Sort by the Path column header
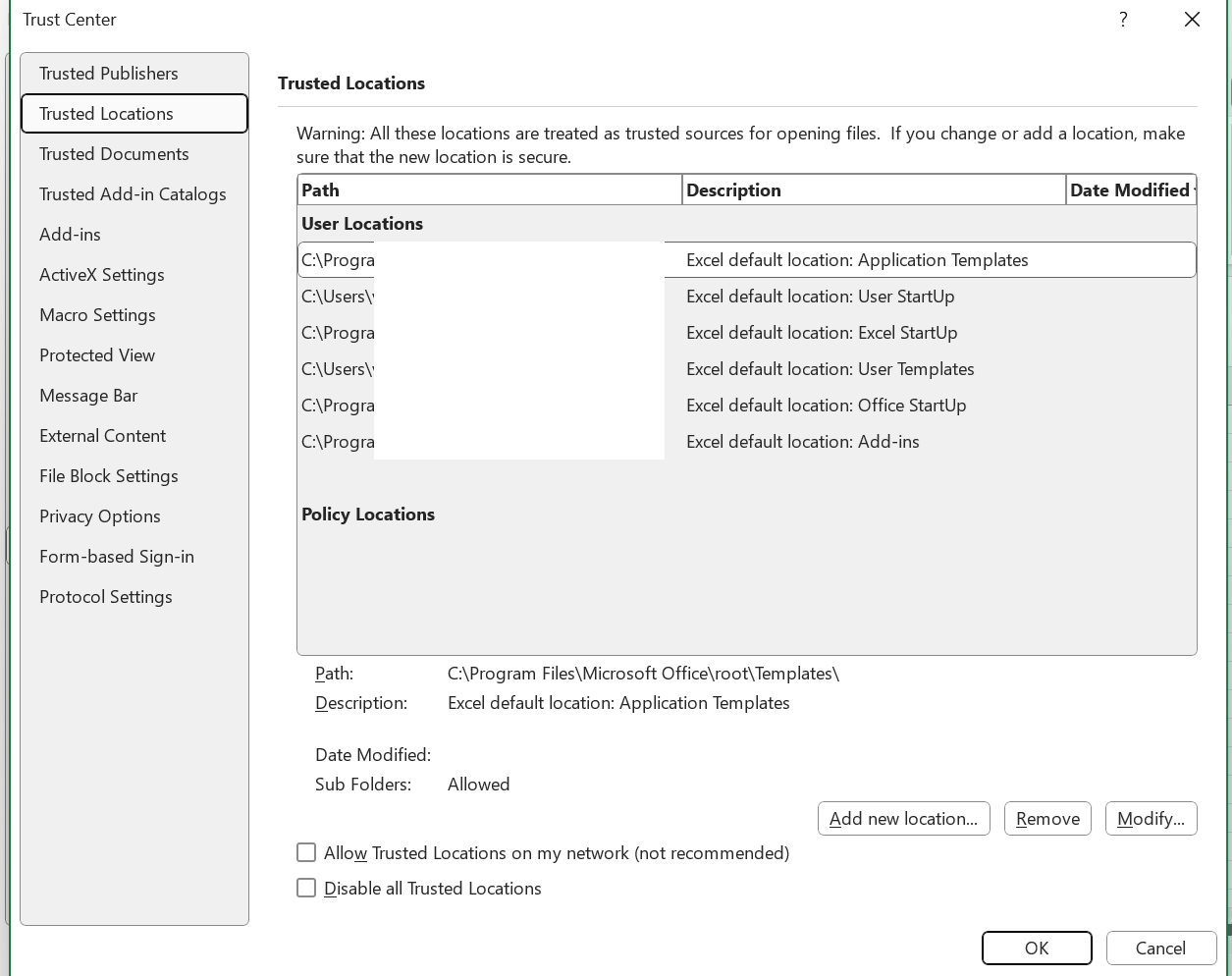Screen dimensions: 1232x976 (489, 190)
